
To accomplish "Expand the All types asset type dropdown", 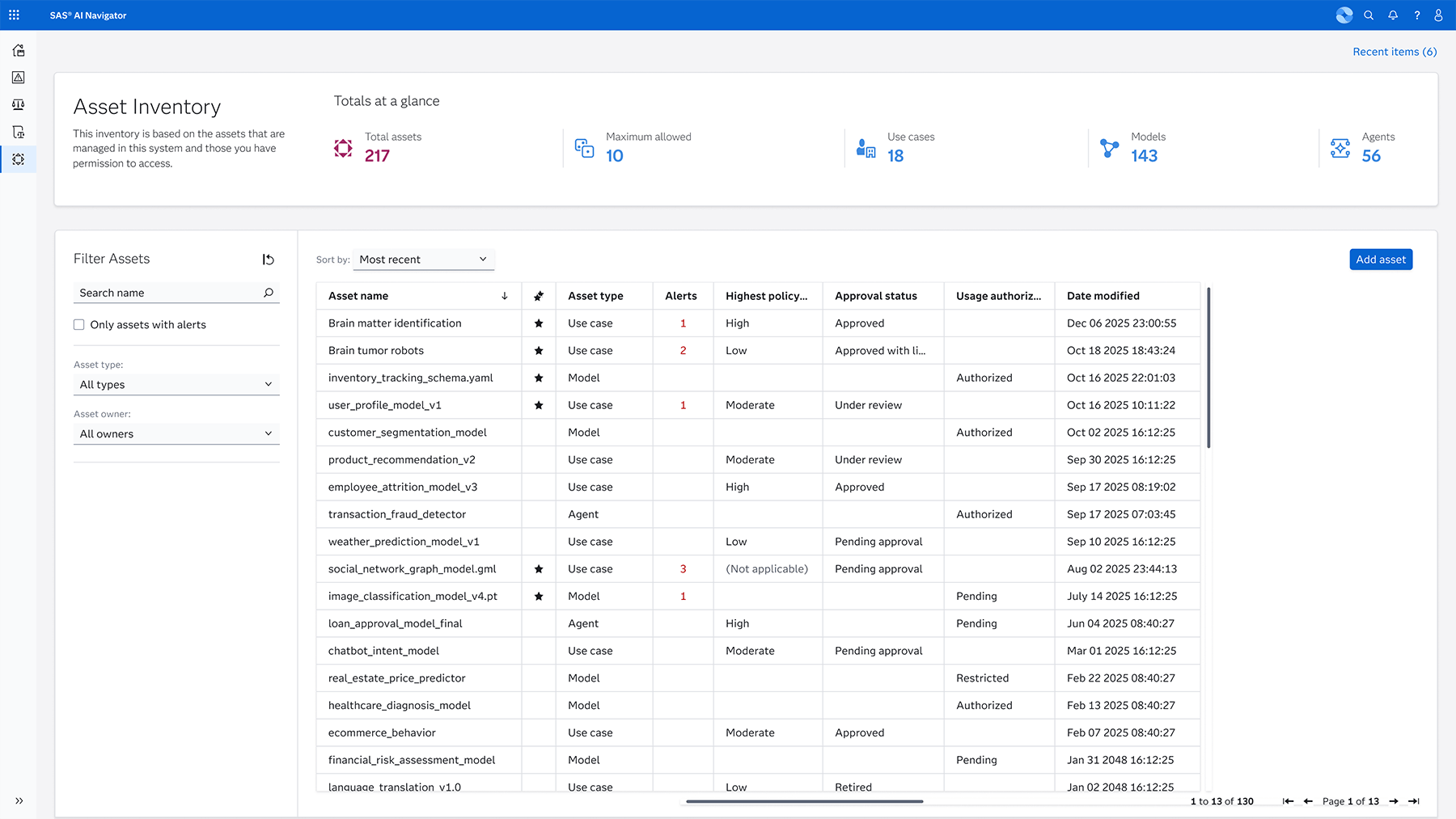I will [176, 384].
